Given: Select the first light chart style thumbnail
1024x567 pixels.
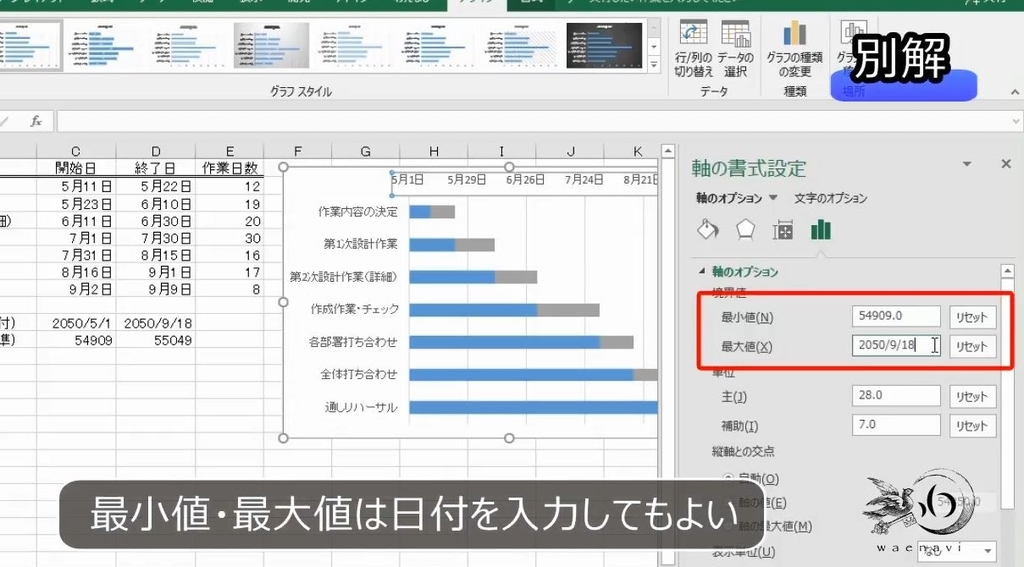Looking at the screenshot, I should [29, 45].
